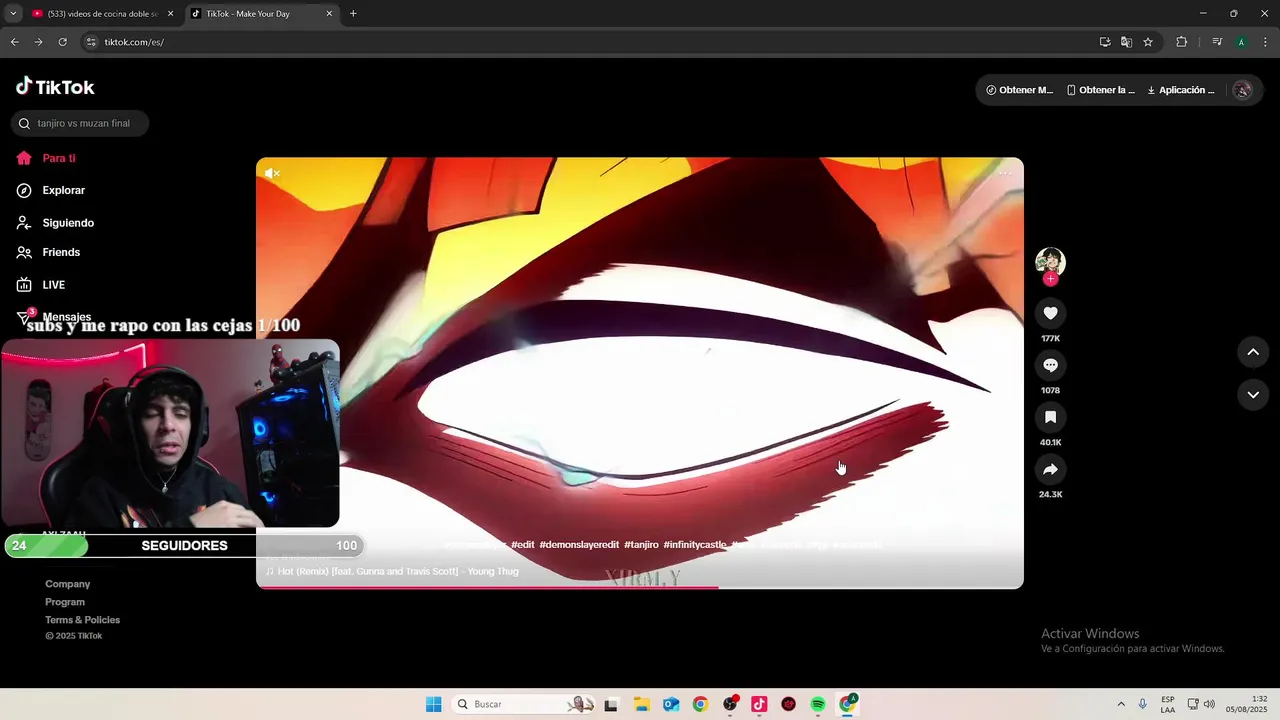
Task: Click the TikTok search field
Action: (x=80, y=123)
